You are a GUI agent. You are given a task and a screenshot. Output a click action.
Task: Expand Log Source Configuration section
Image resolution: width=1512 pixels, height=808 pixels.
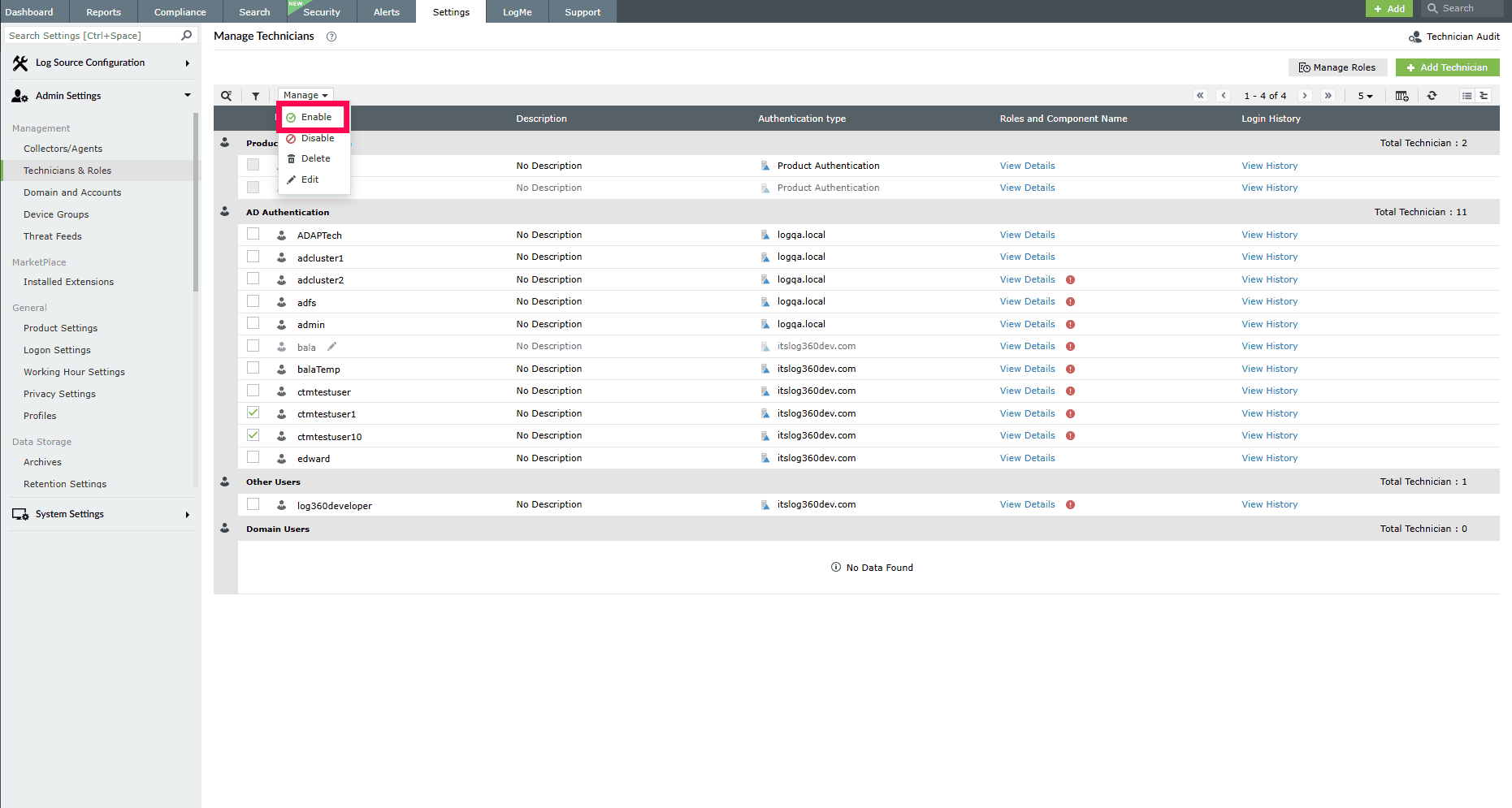[x=102, y=63]
